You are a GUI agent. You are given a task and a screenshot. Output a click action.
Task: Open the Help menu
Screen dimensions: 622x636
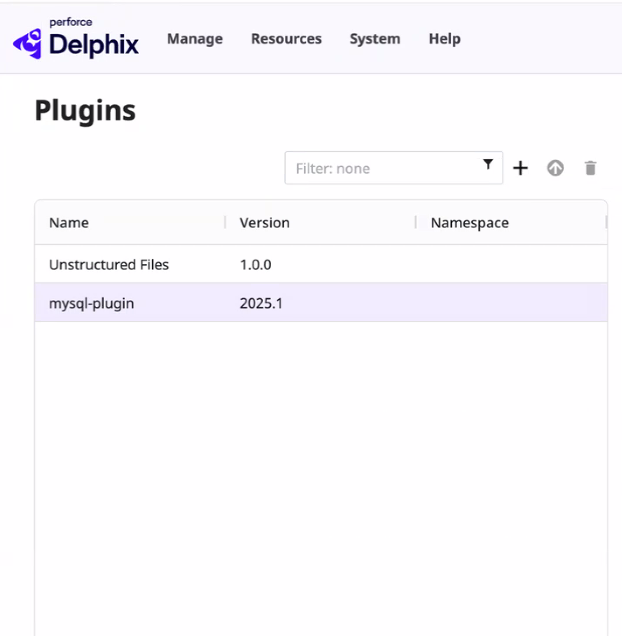pos(444,39)
